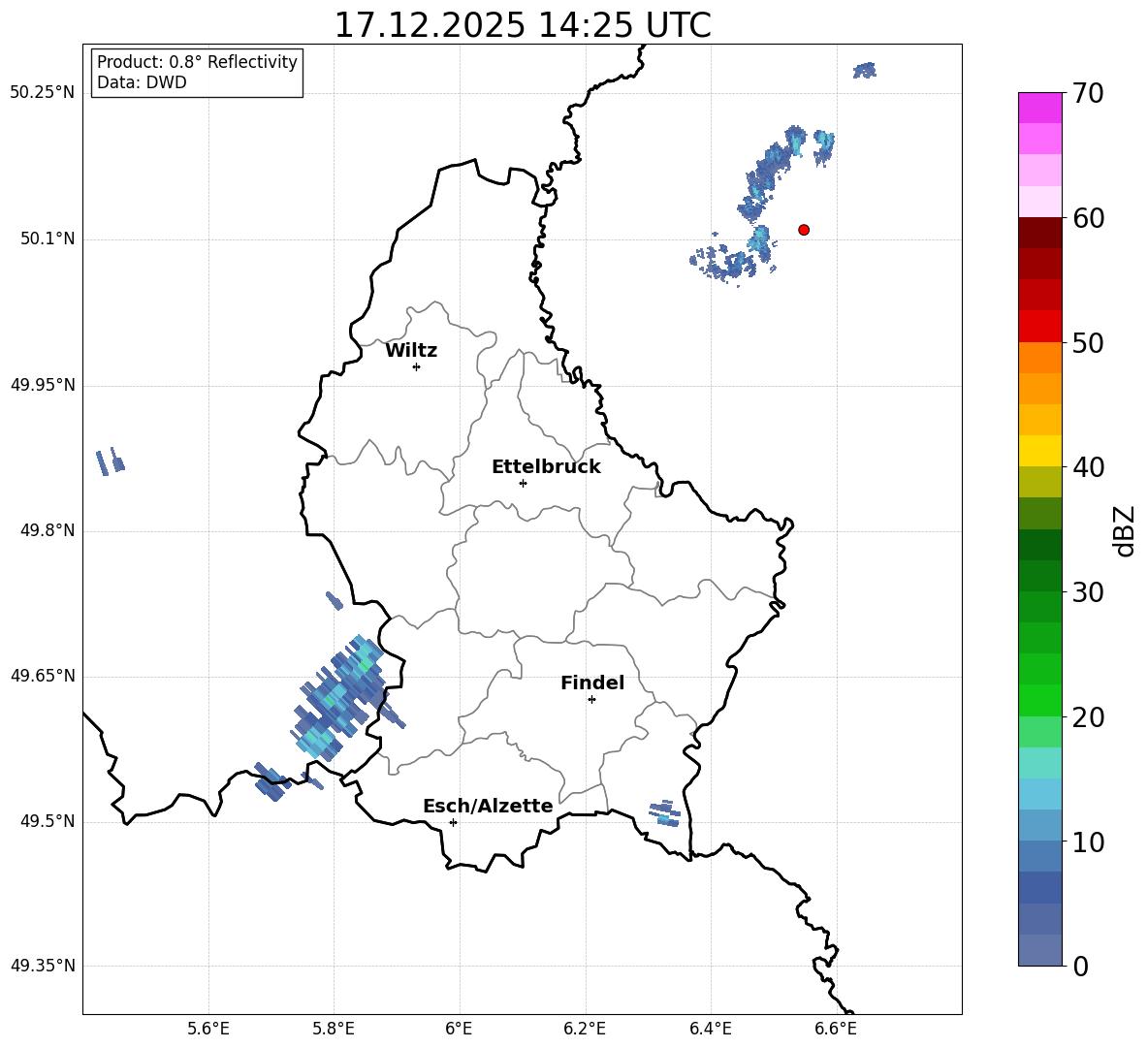Click the 49.35°N latitude label
This screenshot has height=1048, width=1148.
[43, 966]
